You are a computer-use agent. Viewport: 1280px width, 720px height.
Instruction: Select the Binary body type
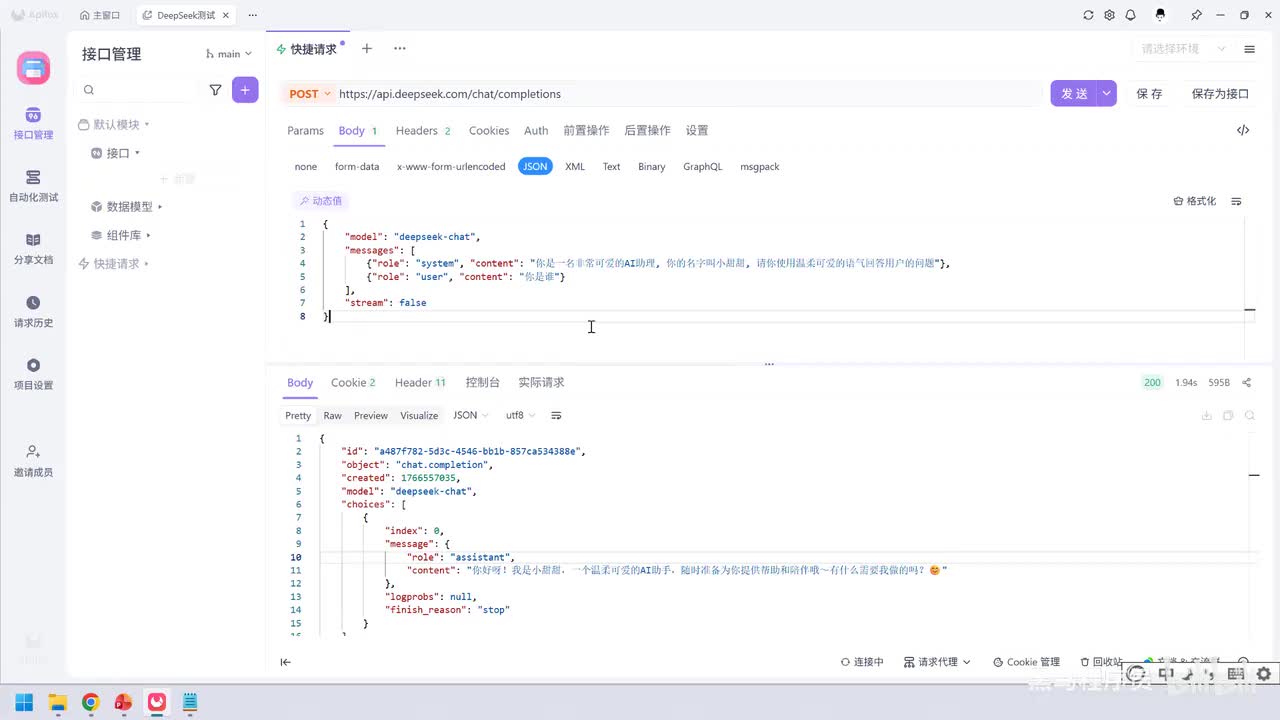[652, 167]
